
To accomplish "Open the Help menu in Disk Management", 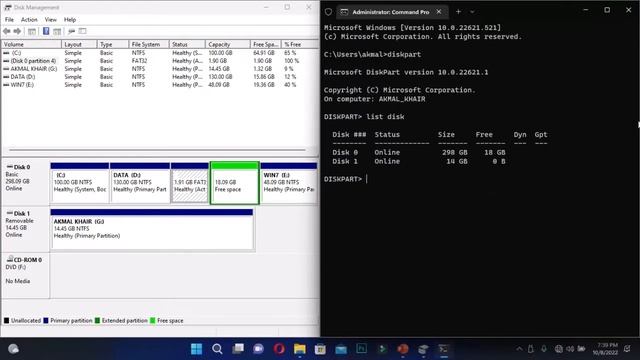I will pos(70,20).
